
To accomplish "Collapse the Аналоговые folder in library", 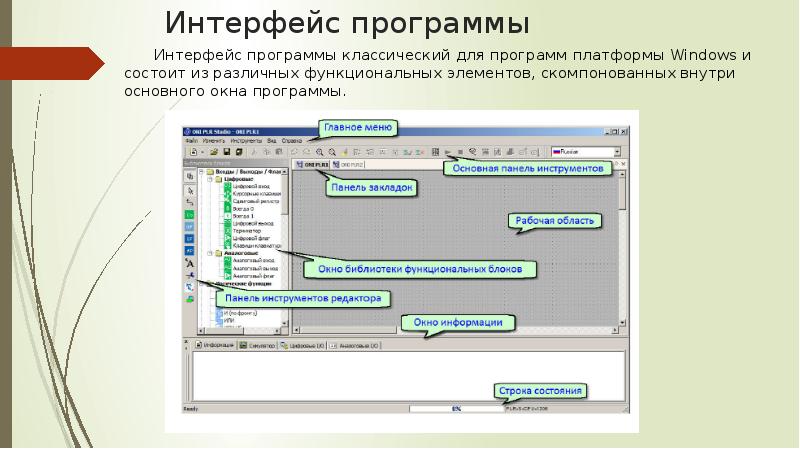I will pos(210,254).
